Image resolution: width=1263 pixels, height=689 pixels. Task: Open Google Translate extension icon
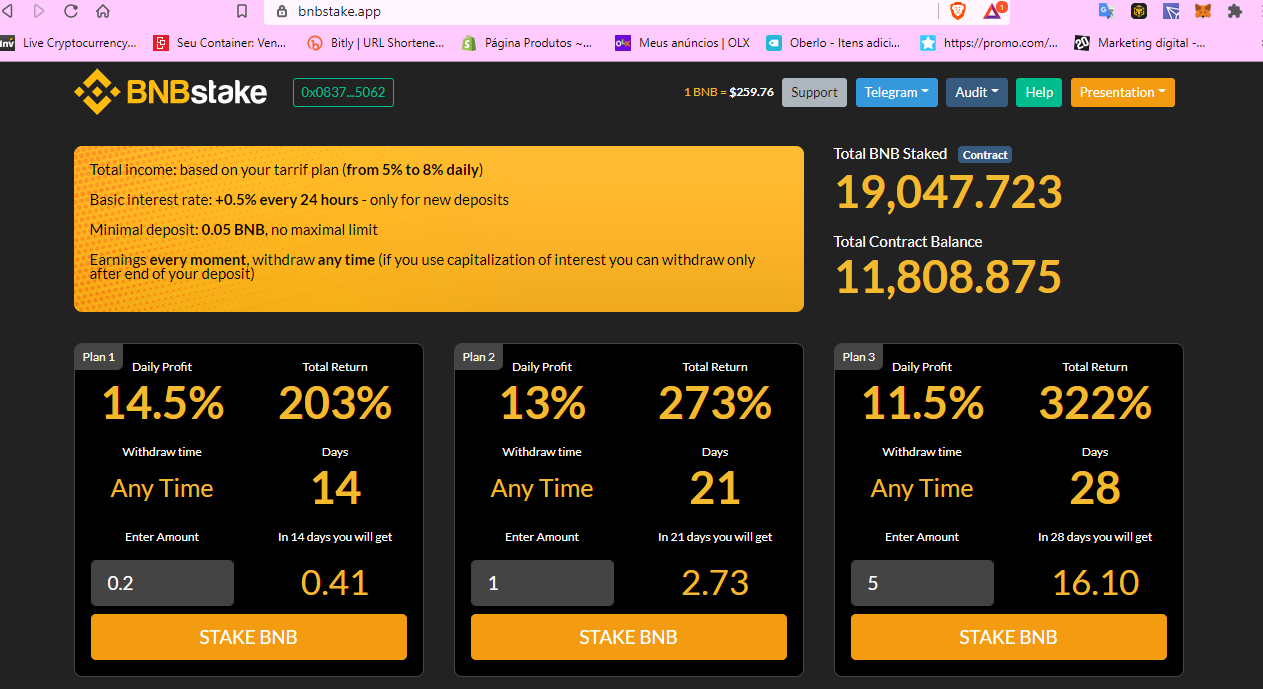[x=1106, y=11]
